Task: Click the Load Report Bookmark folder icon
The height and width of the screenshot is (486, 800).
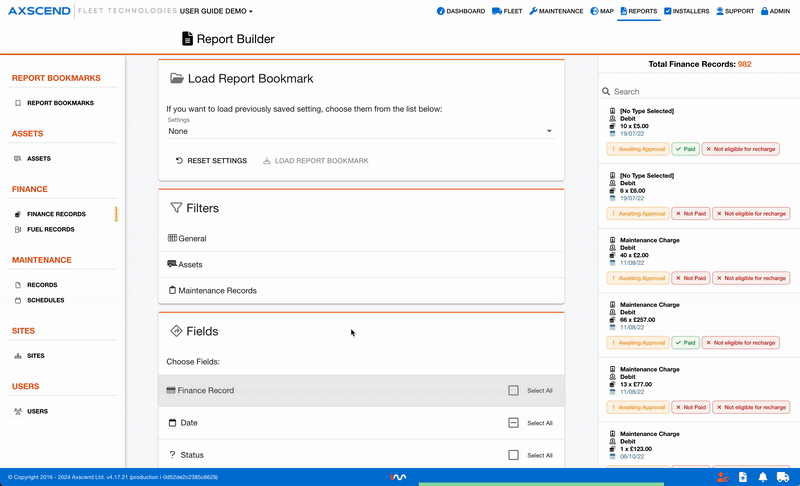Action: 177,79
